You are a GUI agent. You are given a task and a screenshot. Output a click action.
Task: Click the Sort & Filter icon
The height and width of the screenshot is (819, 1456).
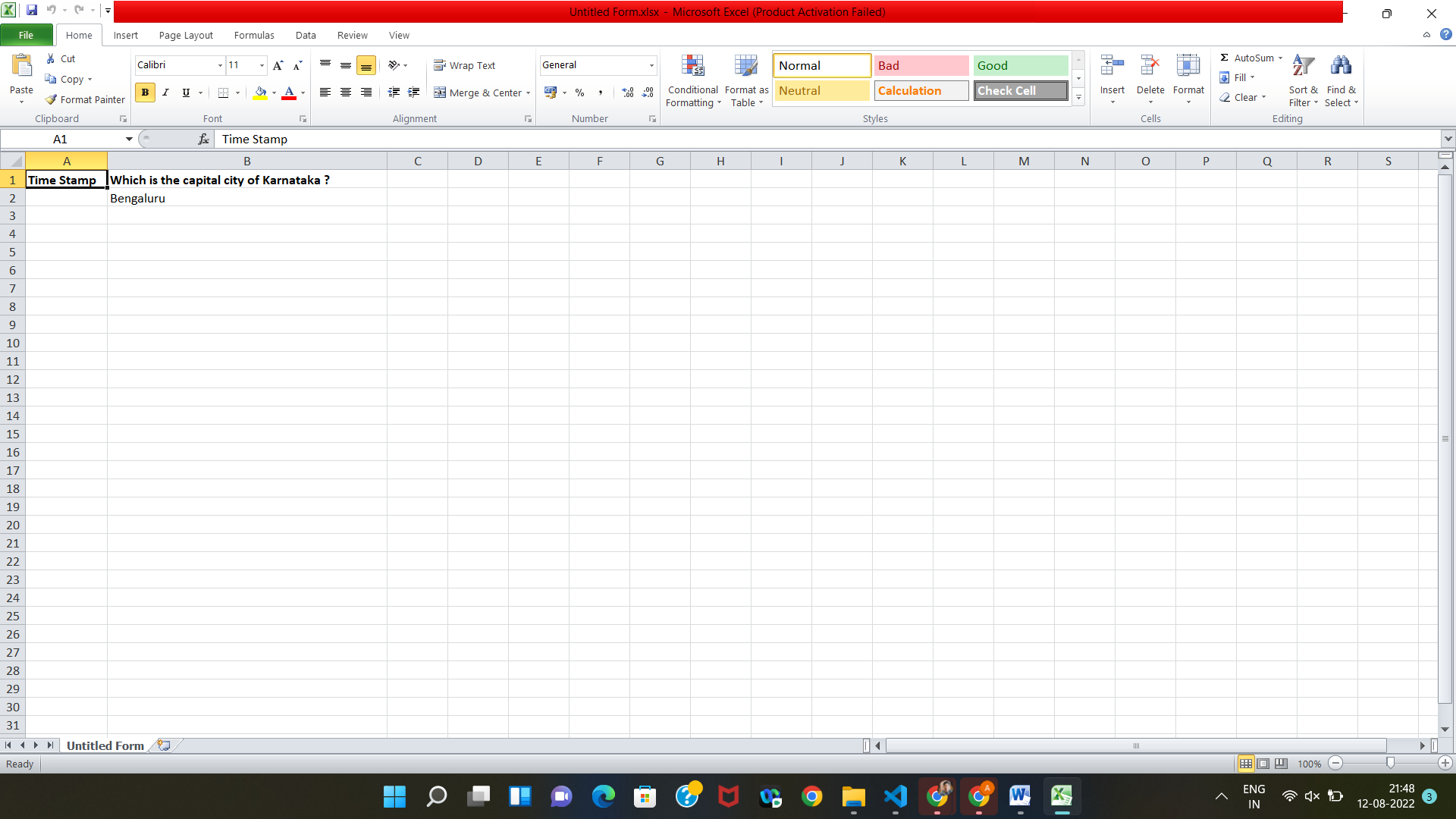(x=1303, y=67)
